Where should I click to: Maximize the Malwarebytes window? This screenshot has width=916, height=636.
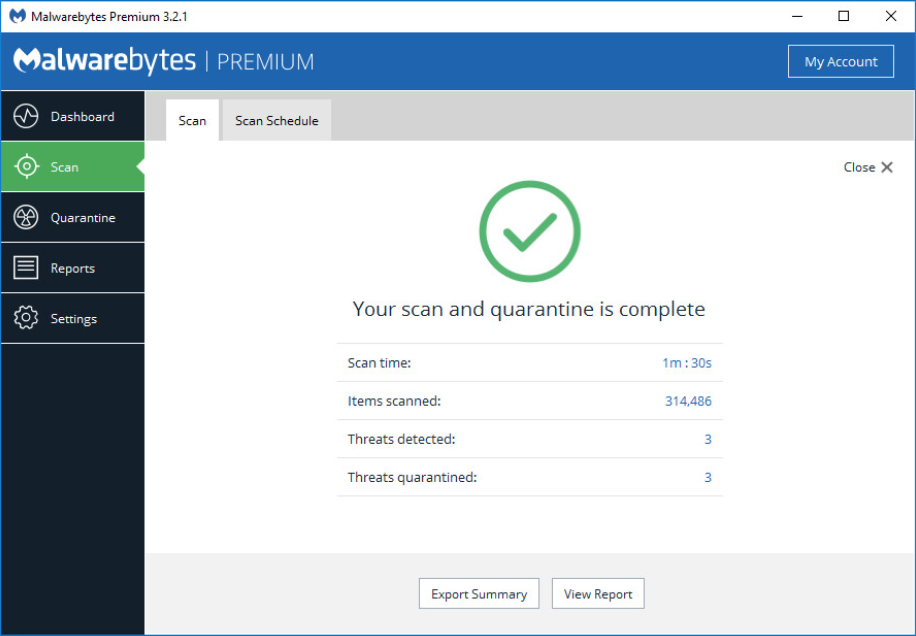point(844,16)
